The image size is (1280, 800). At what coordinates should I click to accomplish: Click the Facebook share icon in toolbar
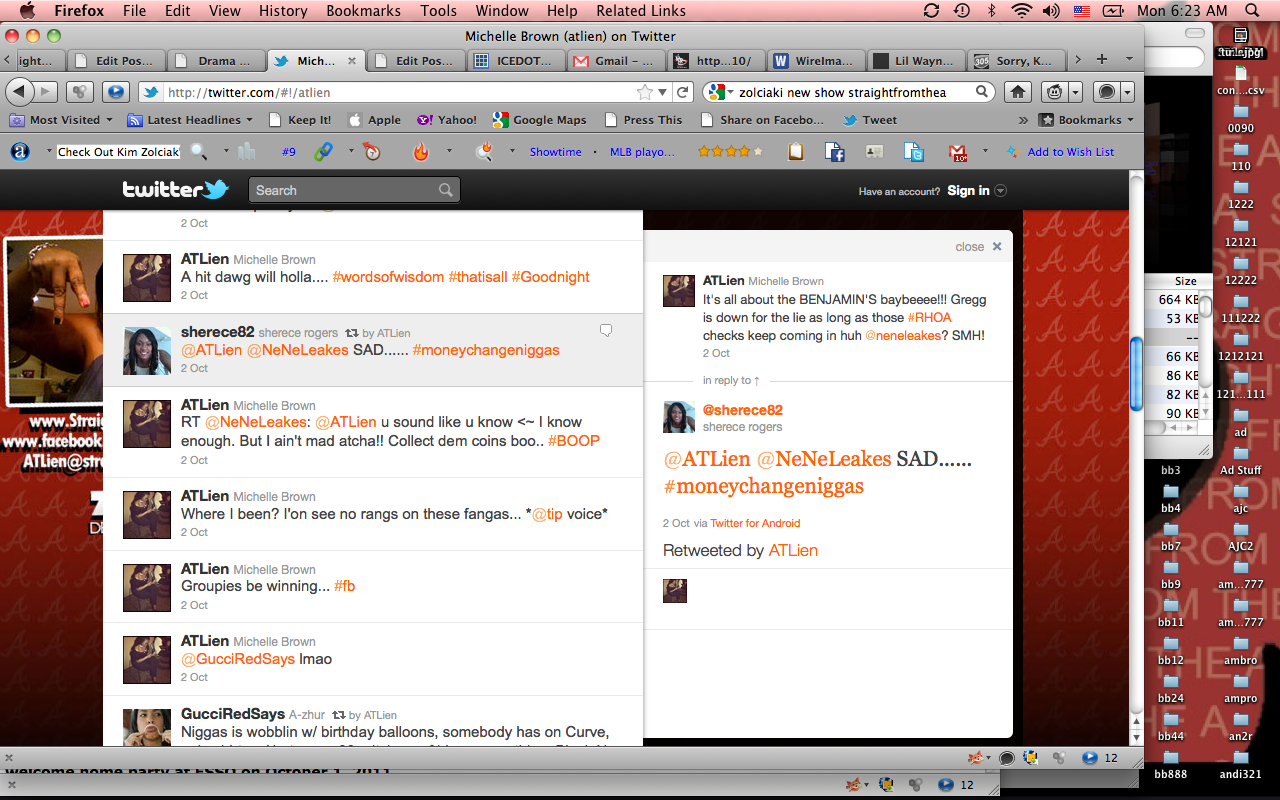point(835,152)
